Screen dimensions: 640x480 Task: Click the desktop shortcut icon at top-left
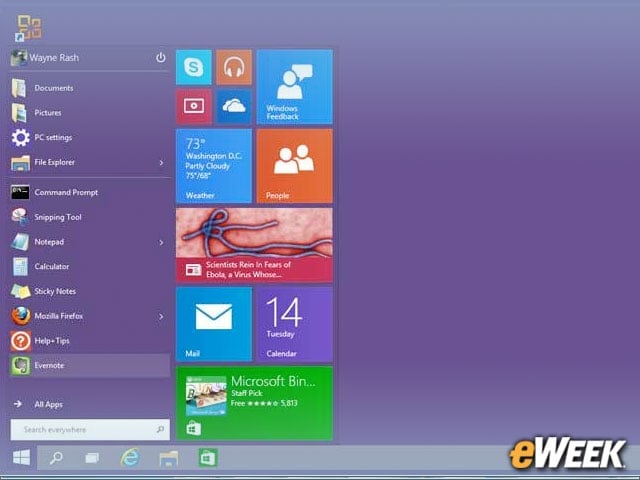pyautogui.click(x=28, y=28)
